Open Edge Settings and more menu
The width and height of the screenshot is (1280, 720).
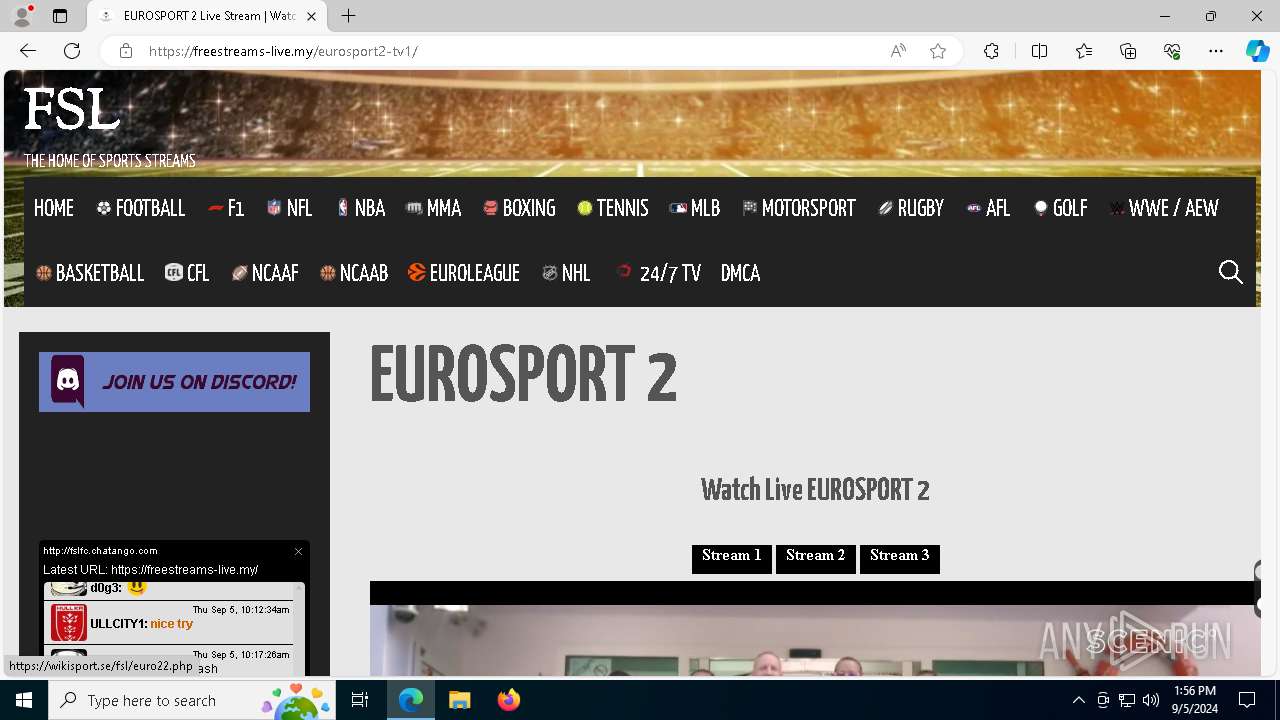[x=1216, y=51]
